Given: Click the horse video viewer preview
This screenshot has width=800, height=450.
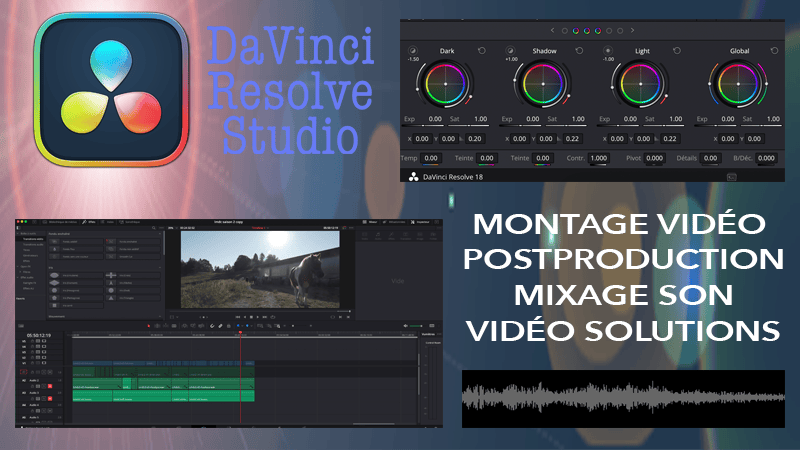Looking at the screenshot, I should coord(260,269).
